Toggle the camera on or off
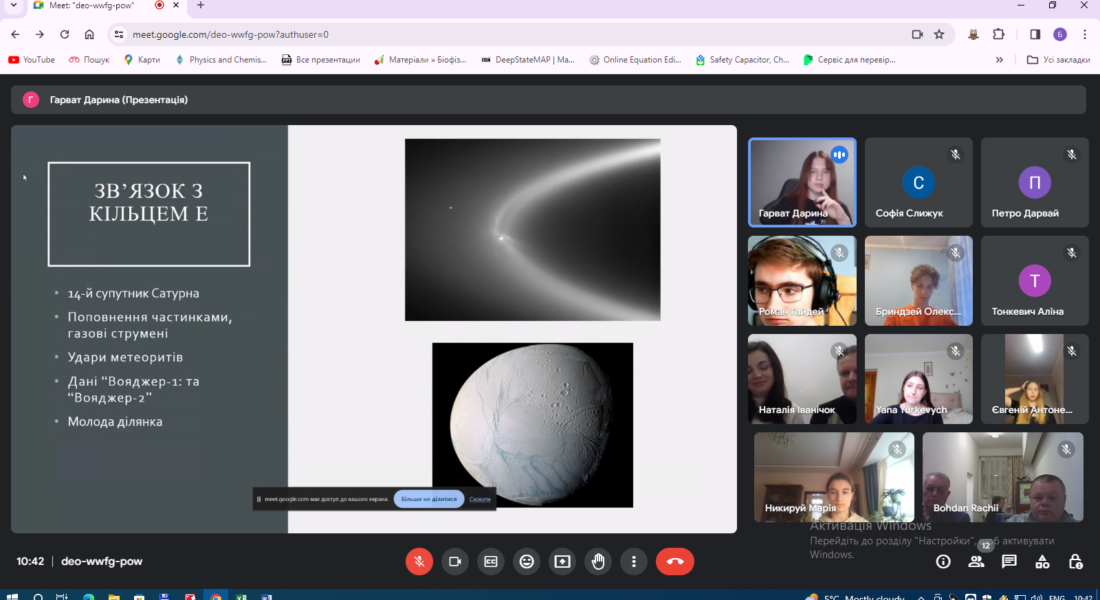Image resolution: width=1100 pixels, height=600 pixels. (455, 562)
